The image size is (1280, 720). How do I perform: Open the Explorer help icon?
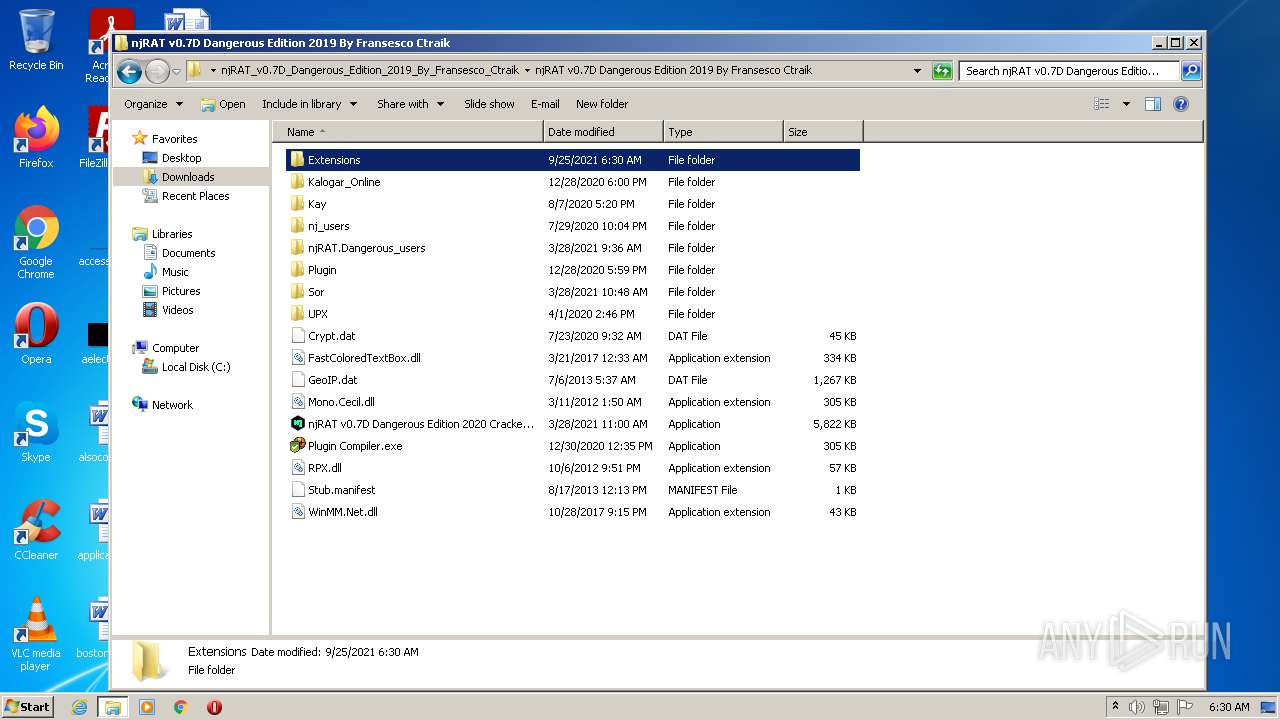[1181, 104]
